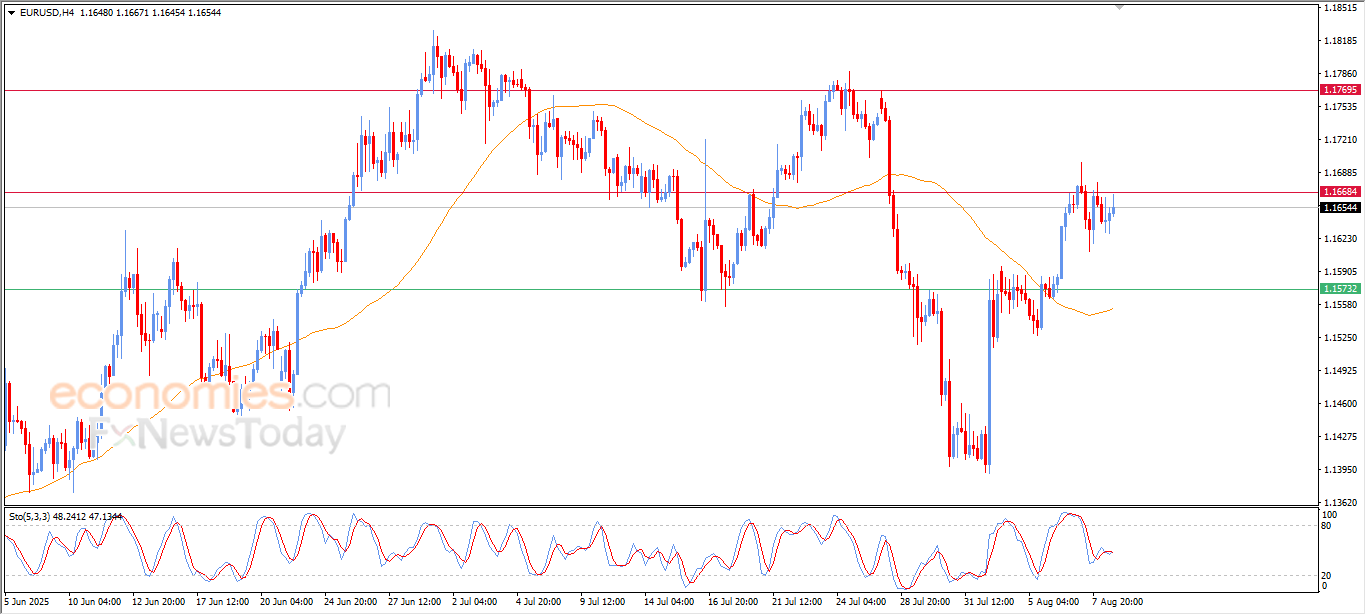Click the 4 Jul 20:00 time label
The width and height of the screenshot is (1366, 615).
pyautogui.click(x=540, y=602)
